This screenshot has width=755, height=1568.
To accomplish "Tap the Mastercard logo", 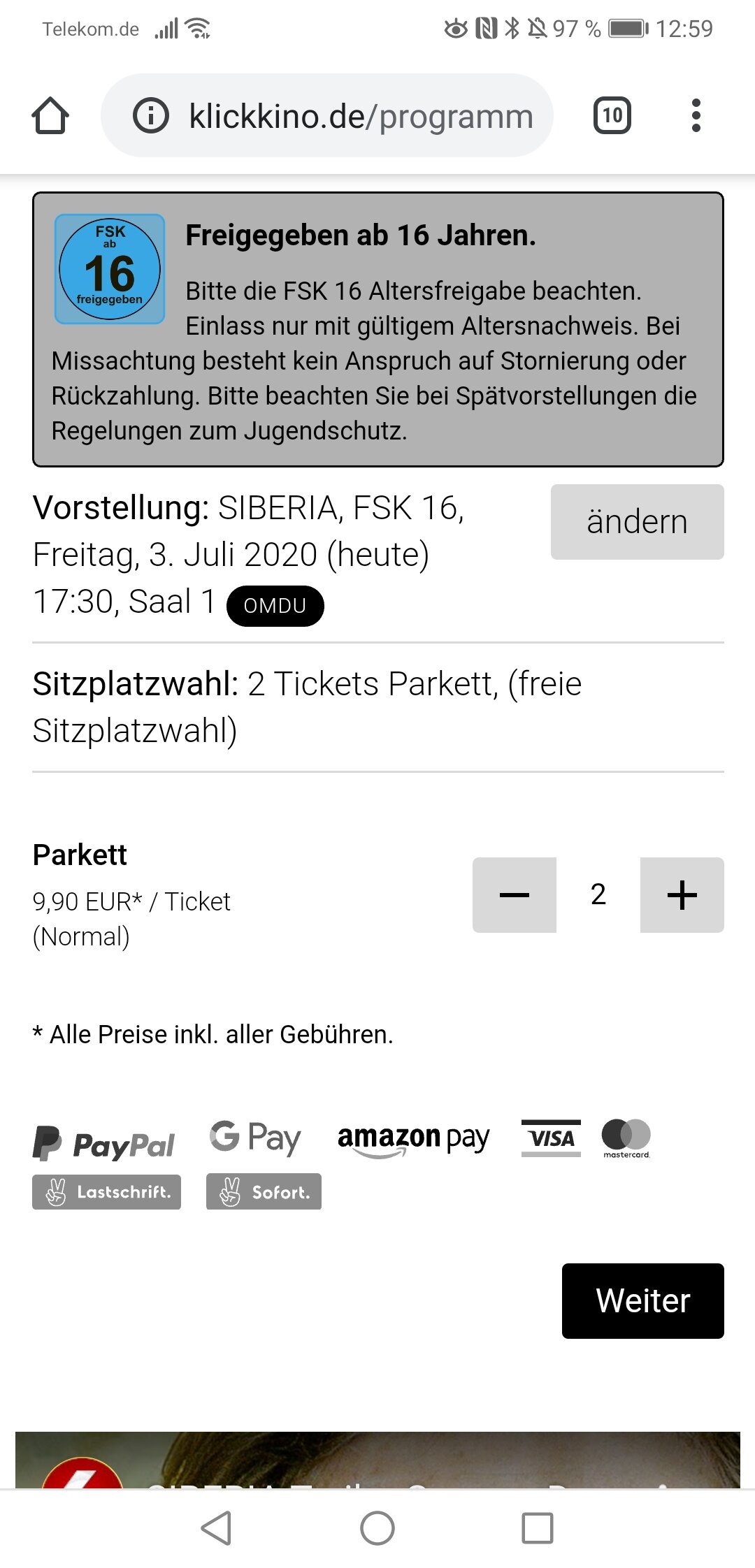I will (626, 1138).
